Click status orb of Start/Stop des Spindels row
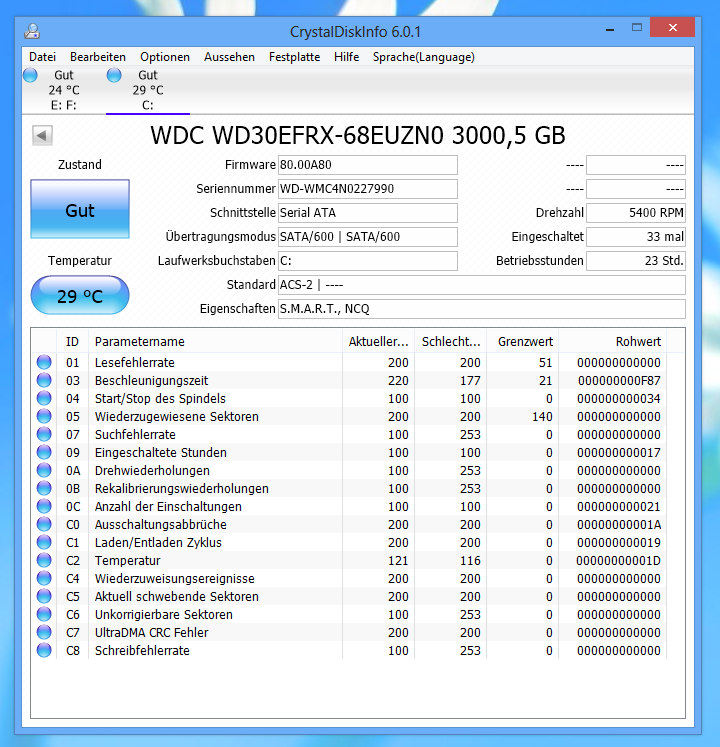Screen dimensions: 720x747 (44, 398)
